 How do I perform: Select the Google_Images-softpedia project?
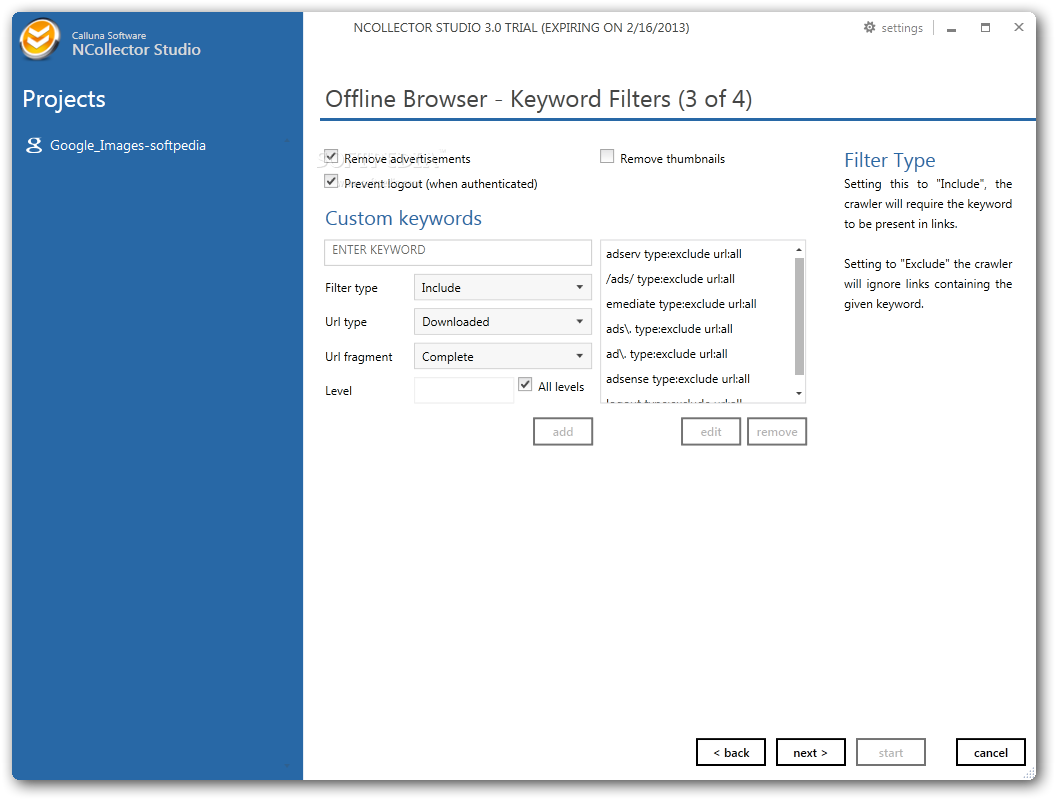128,145
